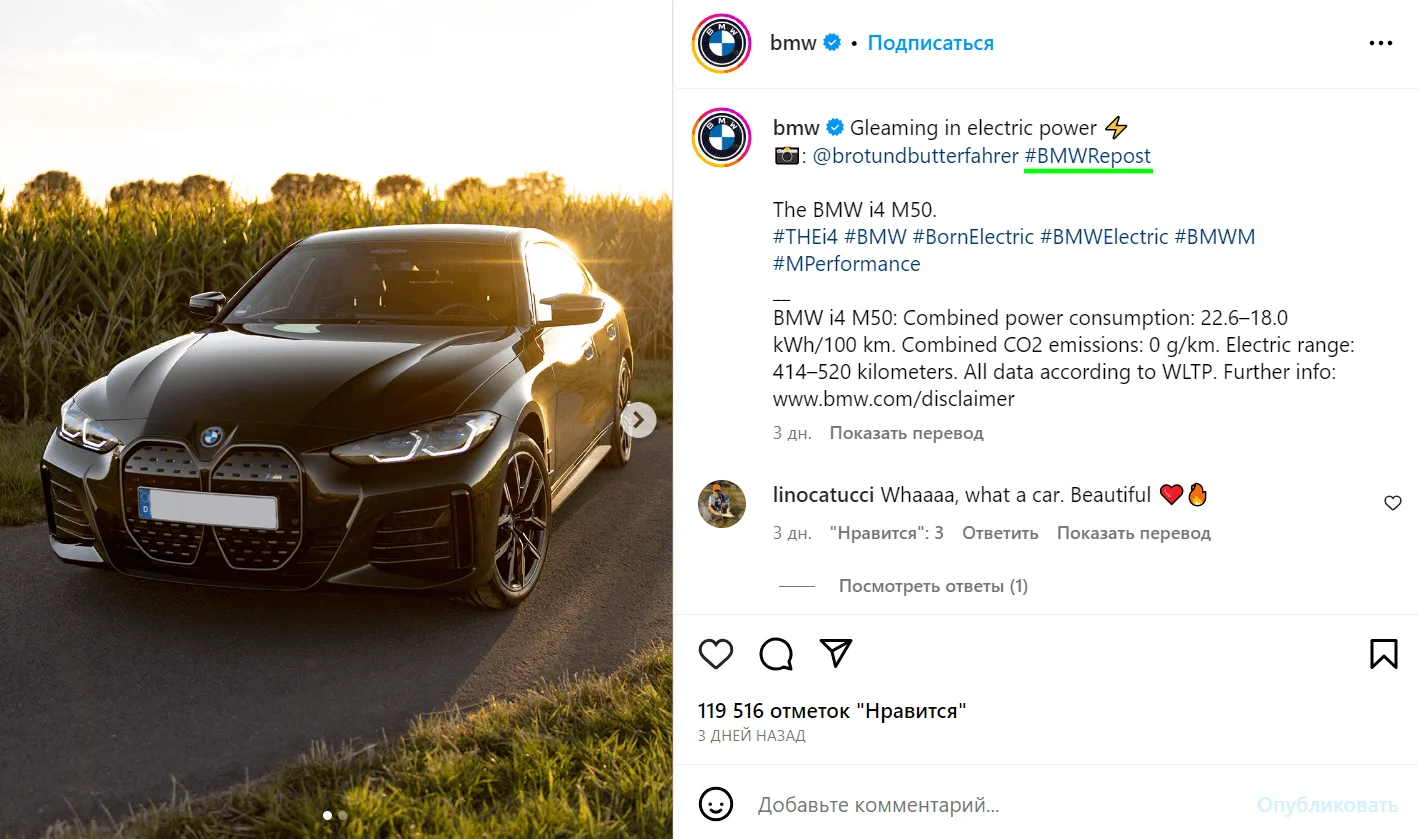Viewport: 1418px width, 839px height.
Task: Follow BMW via "Подписаться" link
Action: [930, 43]
